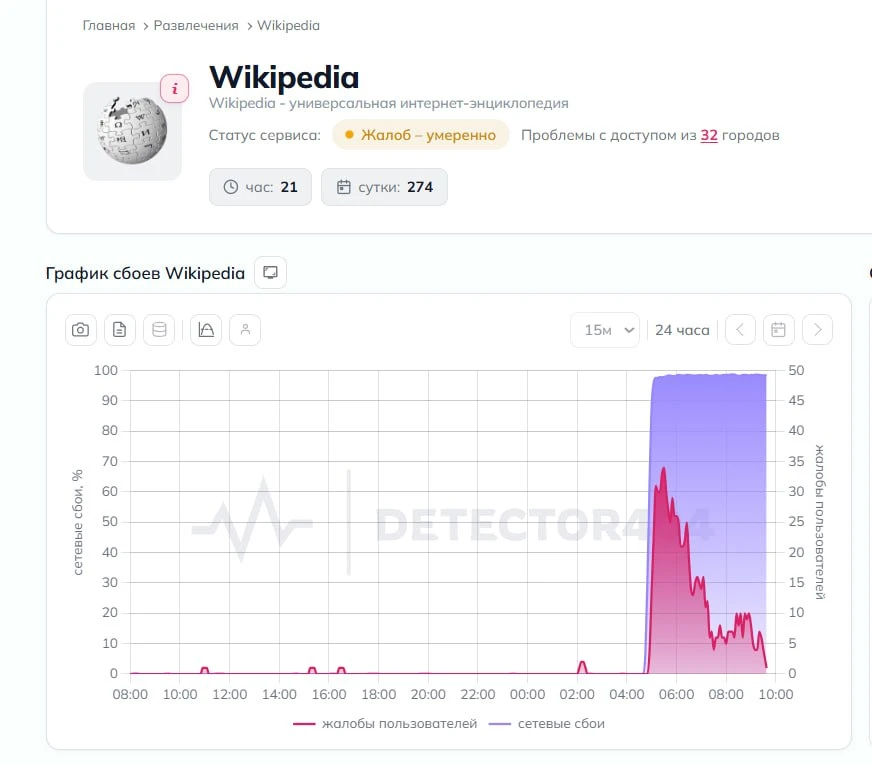The image size is (872, 766).
Task: Open Развлечения breadcrumb category
Action: [x=196, y=26]
